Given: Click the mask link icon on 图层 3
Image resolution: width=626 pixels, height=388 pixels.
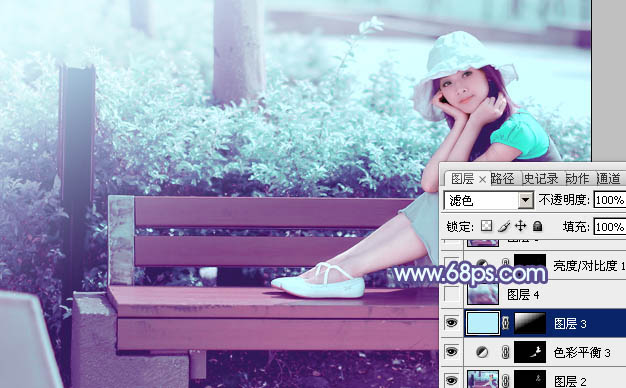Looking at the screenshot, I should coord(505,323).
